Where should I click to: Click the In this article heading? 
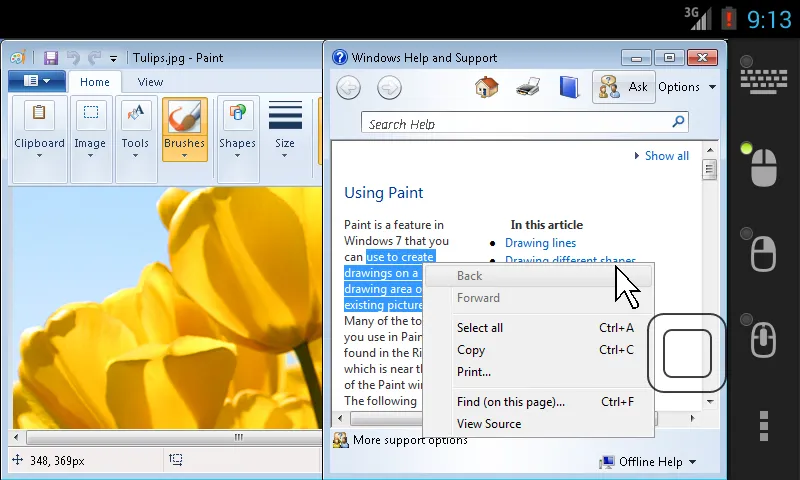[546, 225]
